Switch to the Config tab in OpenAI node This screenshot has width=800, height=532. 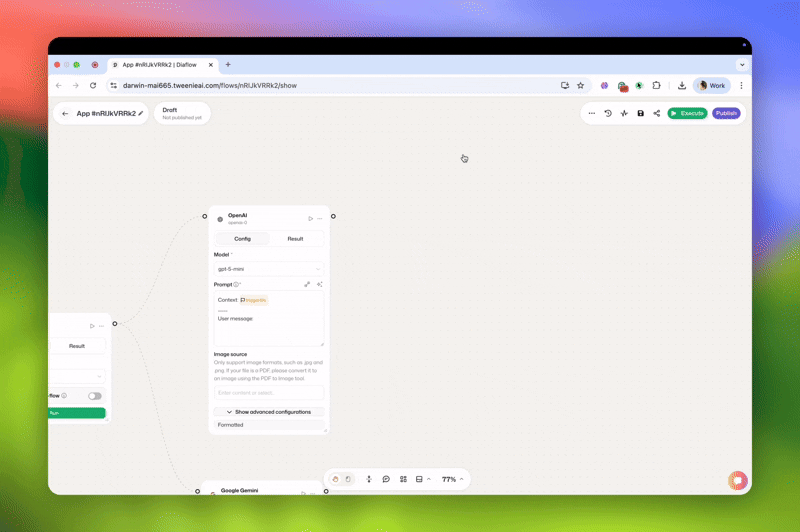click(x=242, y=239)
